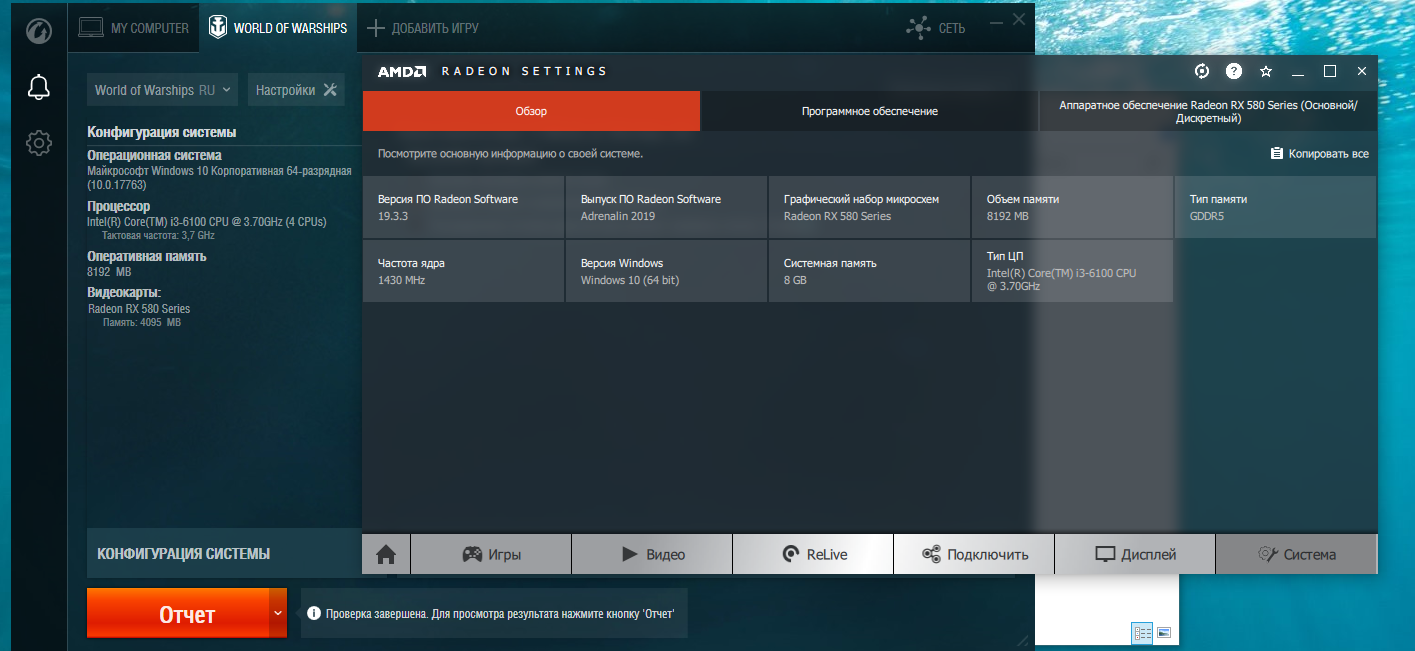1415x651 pixels.
Task: Open Аппаратное обеспечение Radeon RX 580 tab
Action: coord(1208,111)
